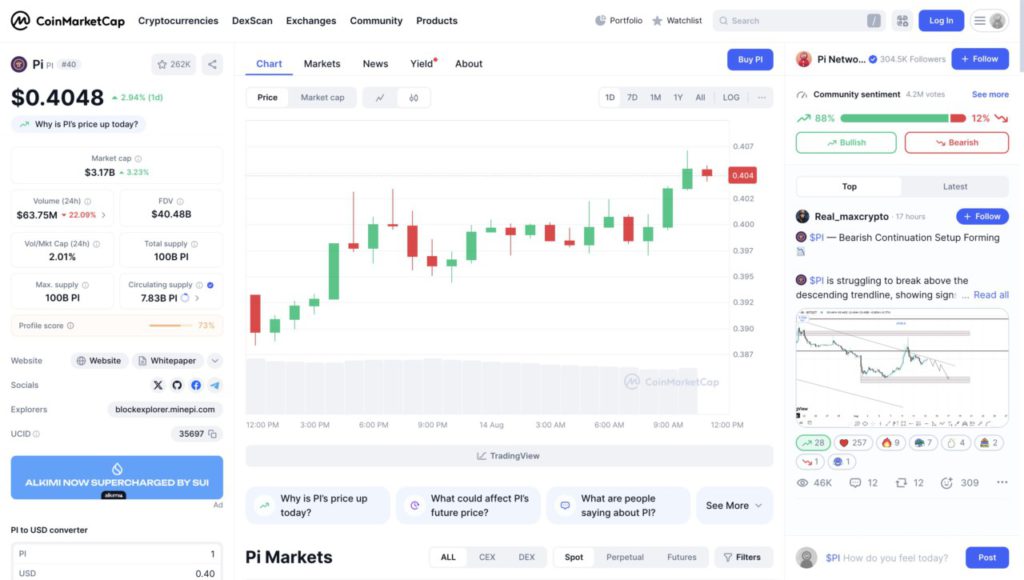Switch to the Markets tab

pyautogui.click(x=322, y=64)
